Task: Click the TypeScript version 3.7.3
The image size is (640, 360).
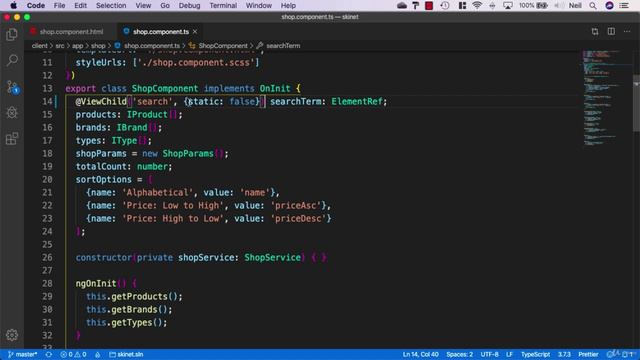Action: click(564, 354)
